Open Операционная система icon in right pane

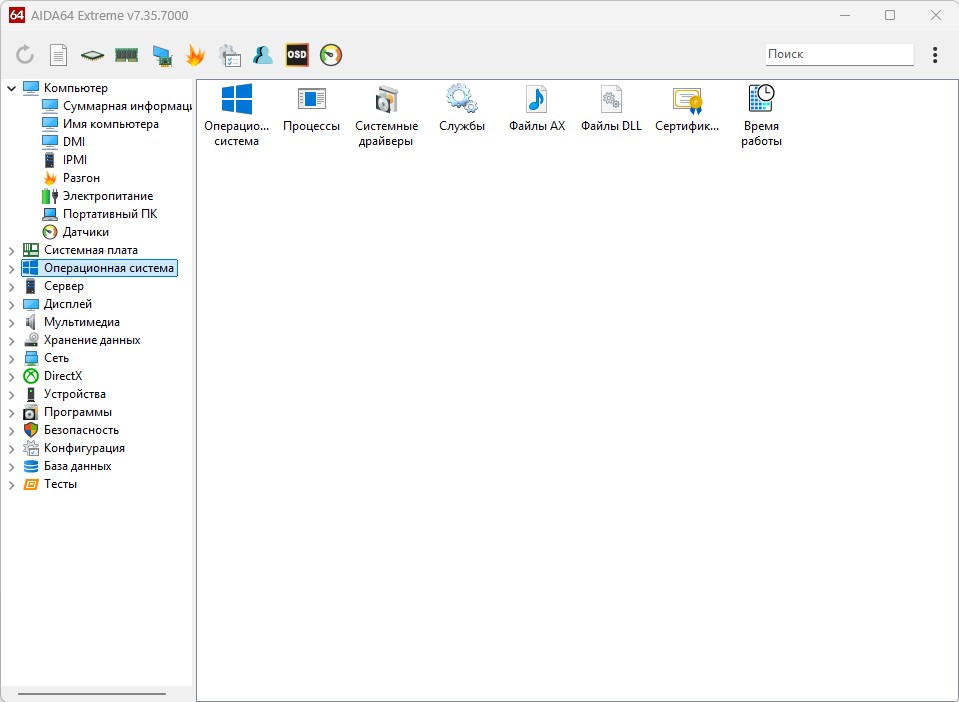pos(237,115)
